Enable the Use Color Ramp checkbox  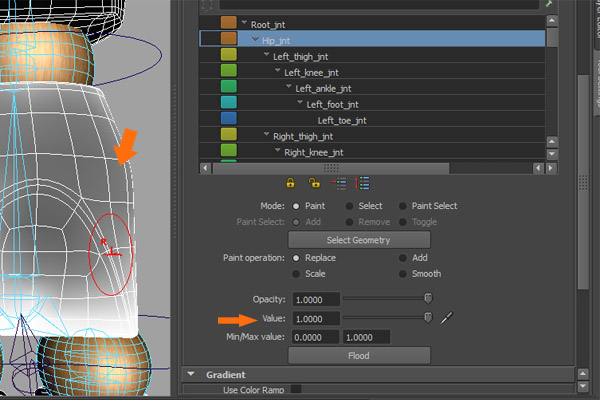[x=296, y=389]
